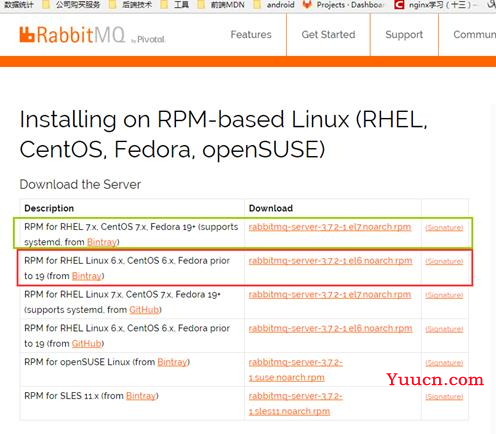Click the Download column header
This screenshot has height=434, width=496.
(271, 208)
